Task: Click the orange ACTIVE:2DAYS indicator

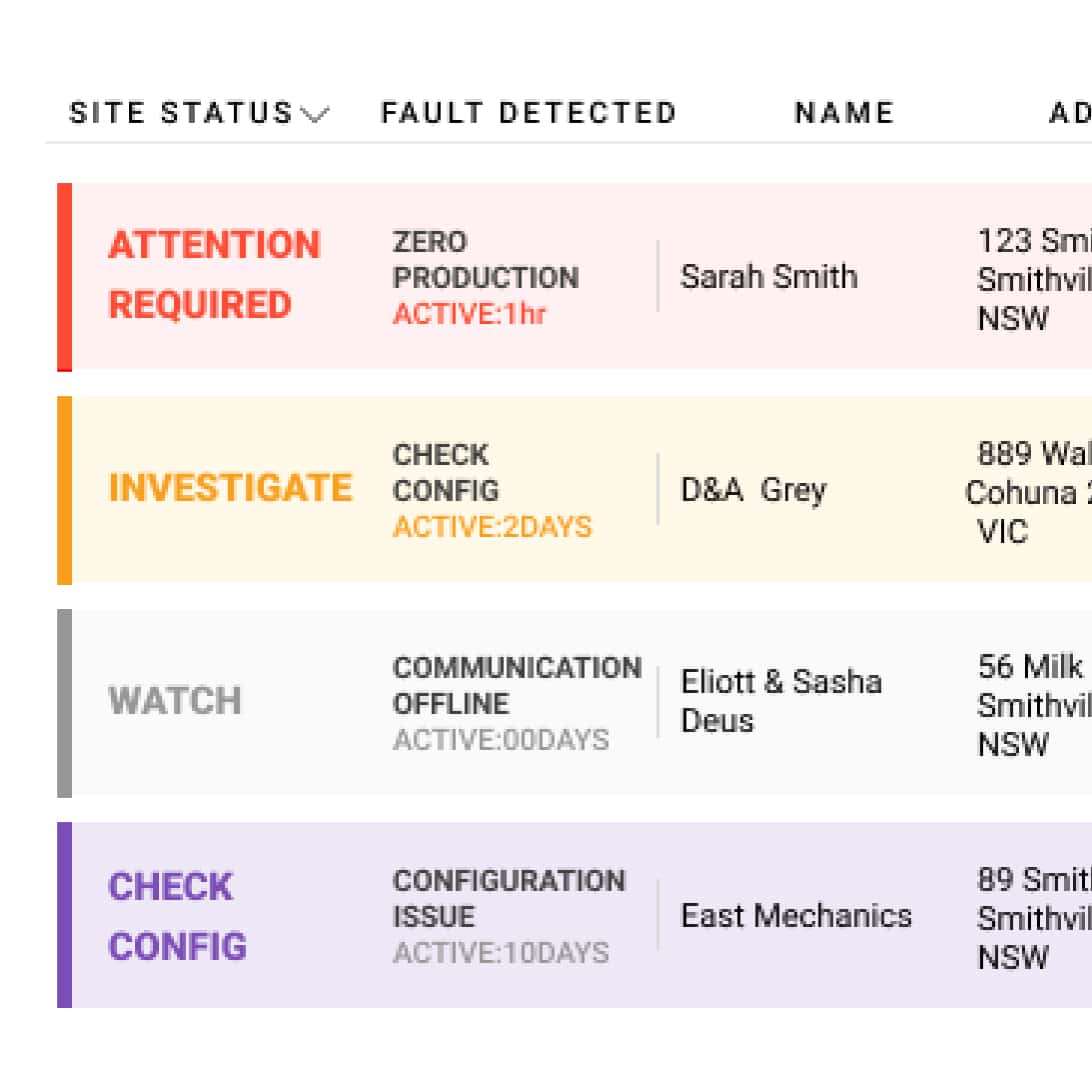Action: [x=492, y=527]
